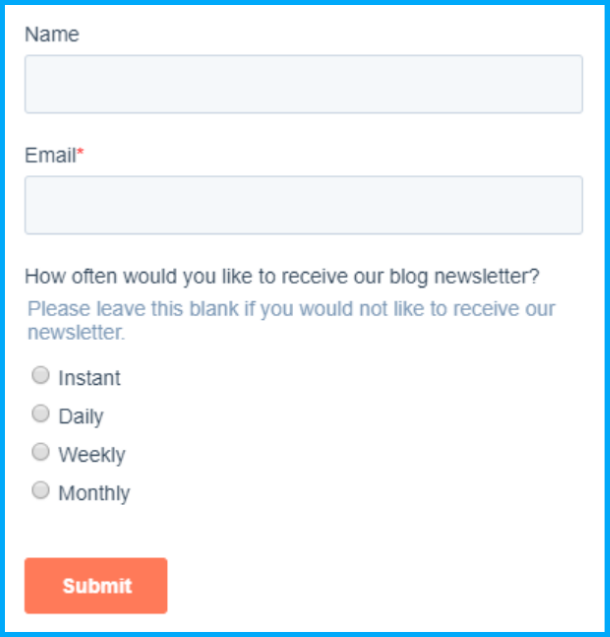
Task: Click the Name field label
Action: pos(52,34)
